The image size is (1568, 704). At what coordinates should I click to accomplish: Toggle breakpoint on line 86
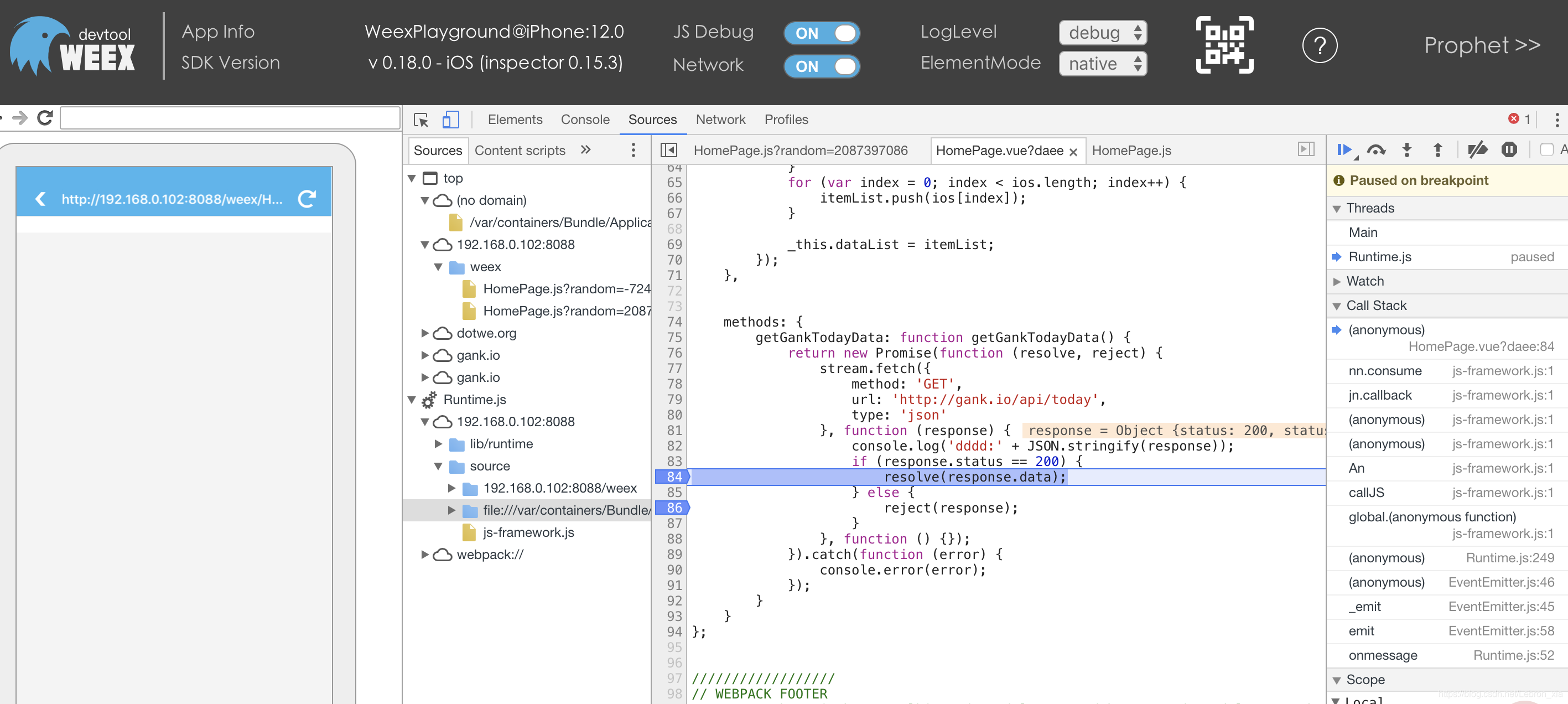(673, 508)
